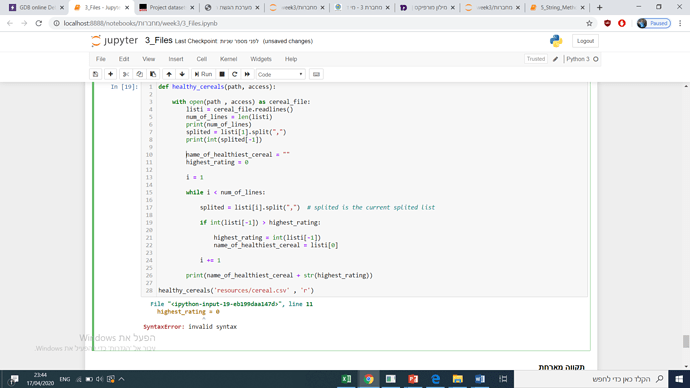Move selected cell down with arrow icon
This screenshot has height=388, width=690.
[182, 74]
